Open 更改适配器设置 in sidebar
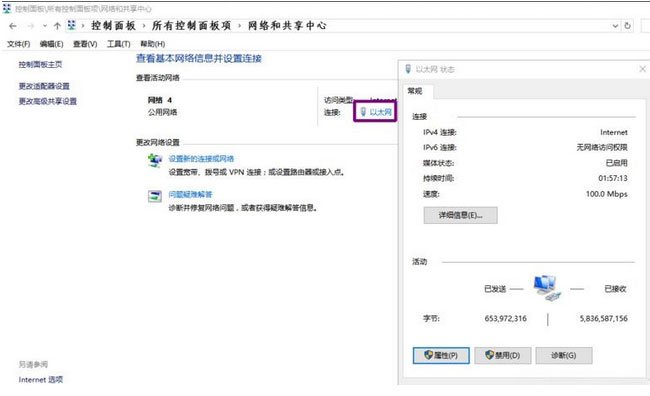The width and height of the screenshot is (650, 396). pos(44,86)
